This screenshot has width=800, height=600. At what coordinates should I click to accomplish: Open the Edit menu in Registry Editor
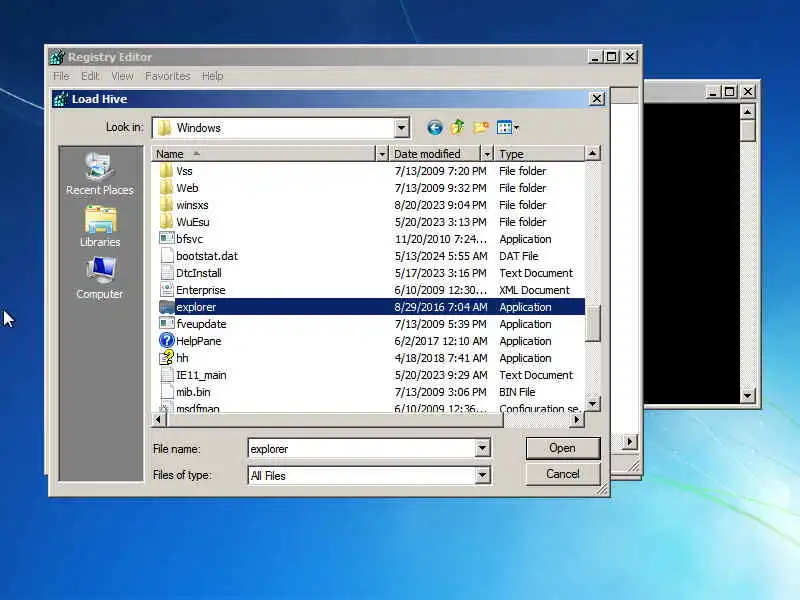click(x=90, y=76)
